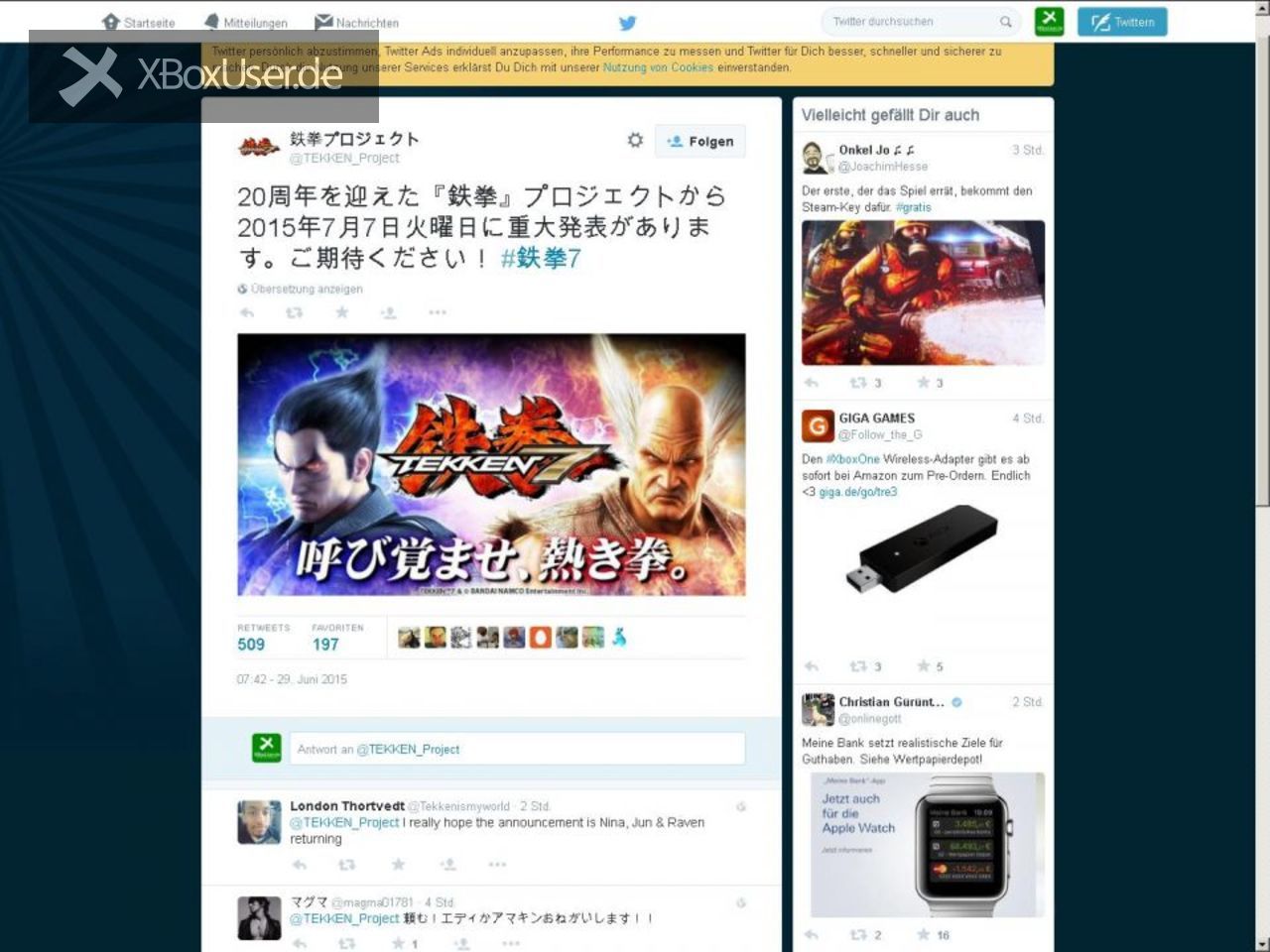The height and width of the screenshot is (952, 1270).
Task: Open @TEKKEN_Project handle link
Action: pos(344,158)
